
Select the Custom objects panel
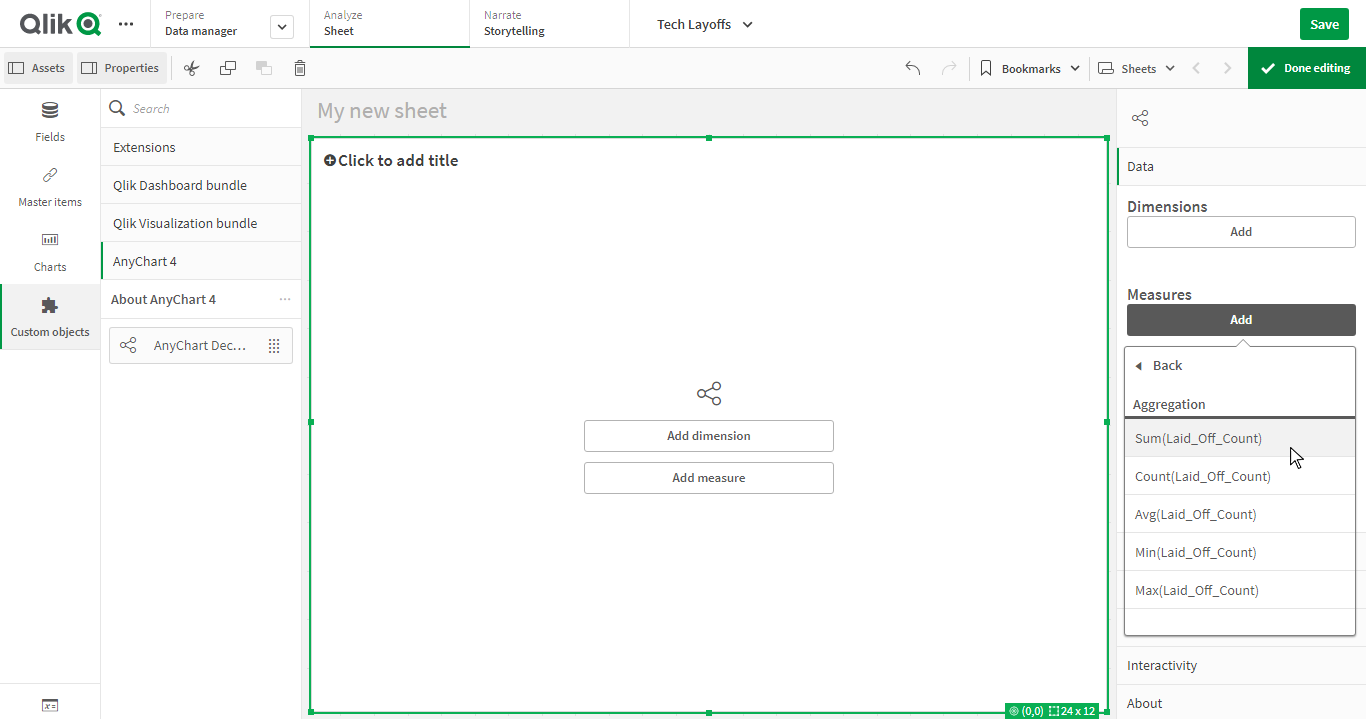[49, 316]
